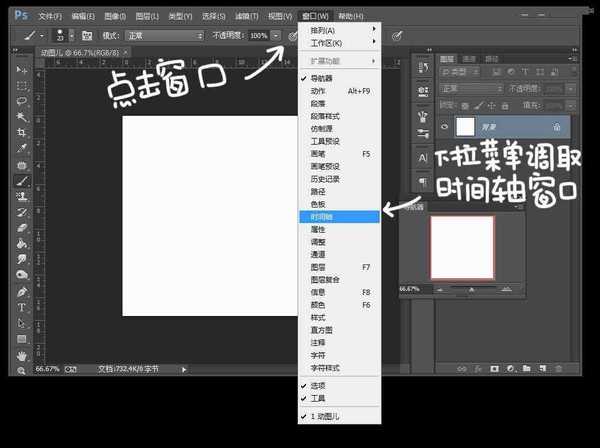Select the Zoom tool in toolbar

(20, 371)
